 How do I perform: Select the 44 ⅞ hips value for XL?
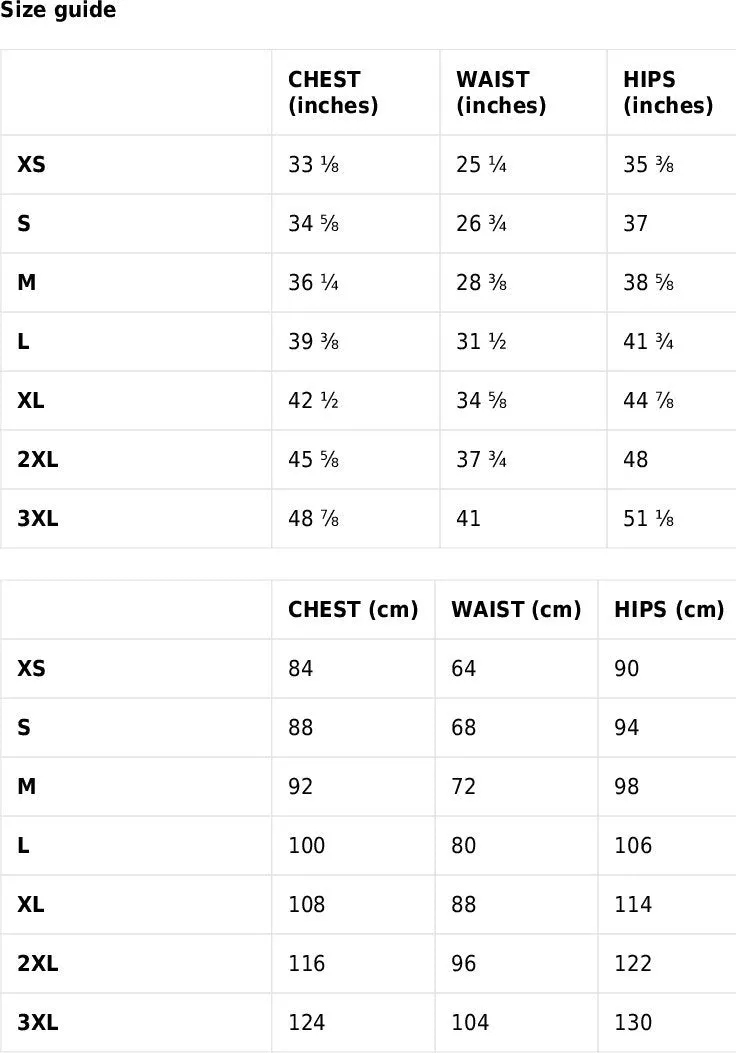pos(648,401)
